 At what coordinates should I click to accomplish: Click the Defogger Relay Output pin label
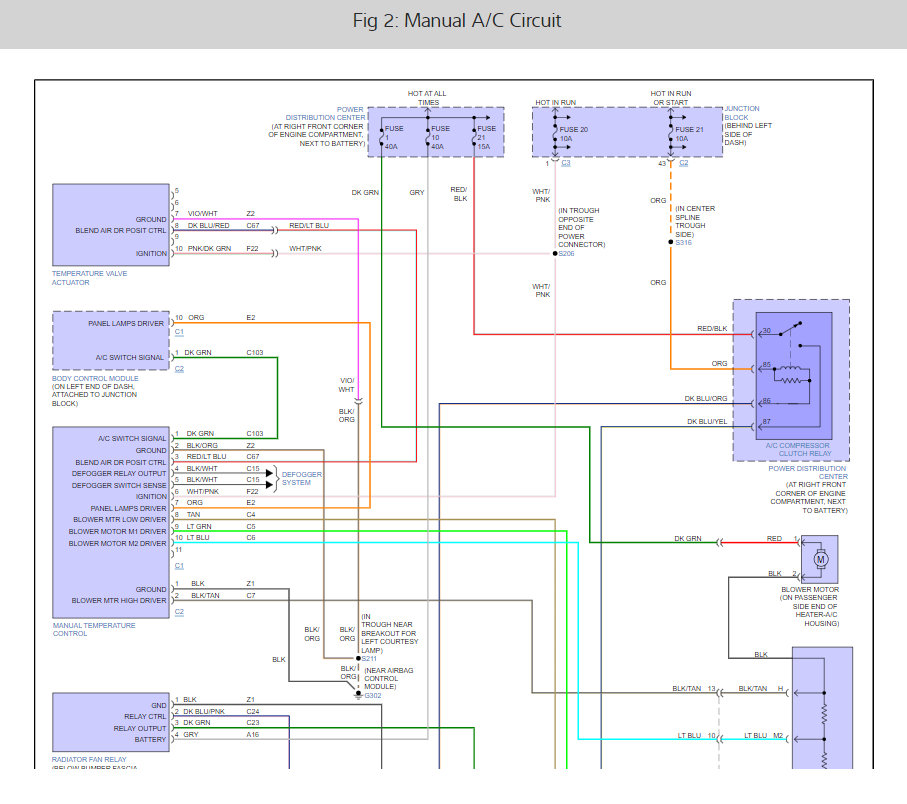click(x=119, y=473)
